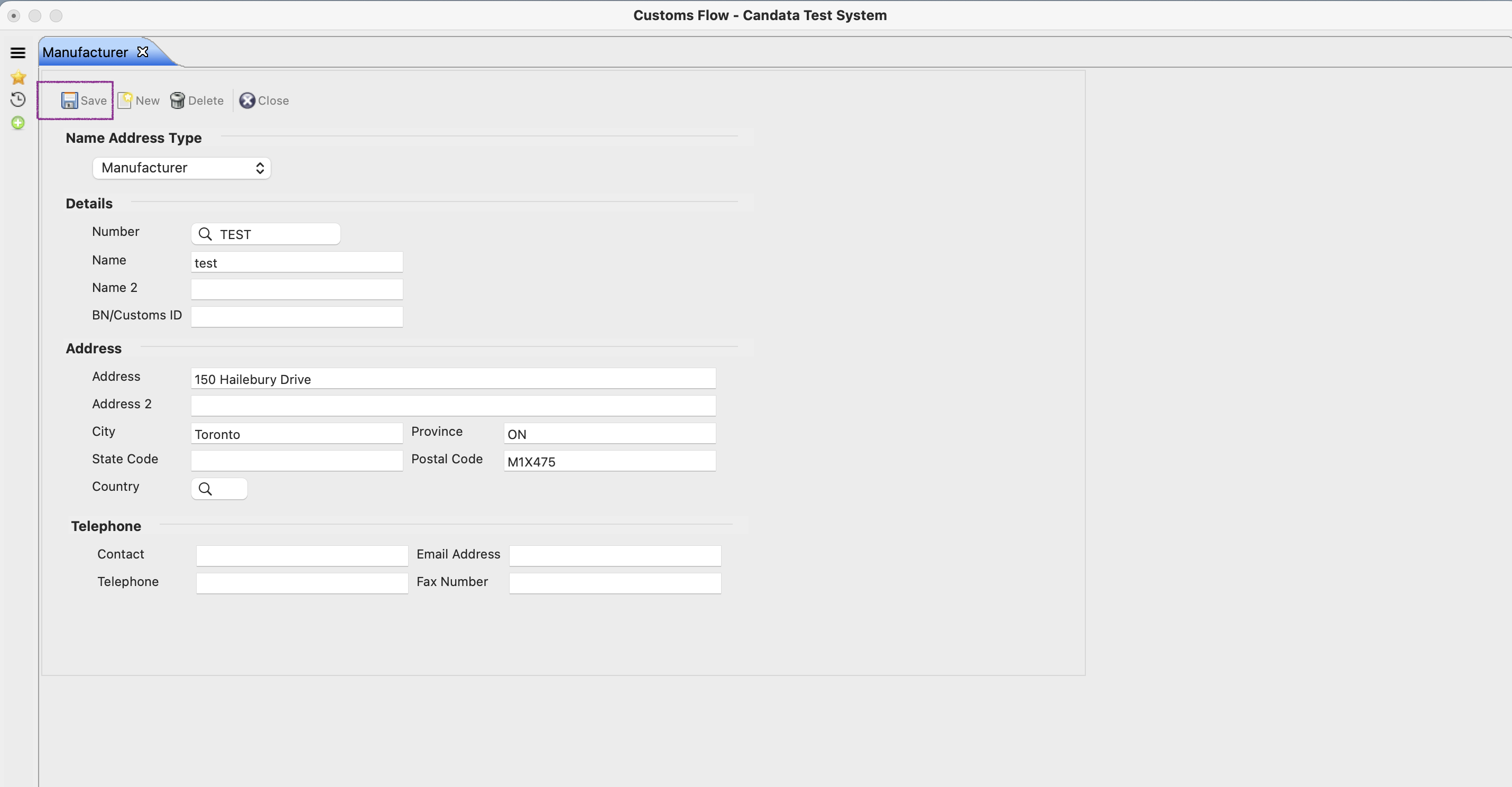Close the Manufacturer tab with its X
The width and height of the screenshot is (1512, 787).
tap(143, 52)
